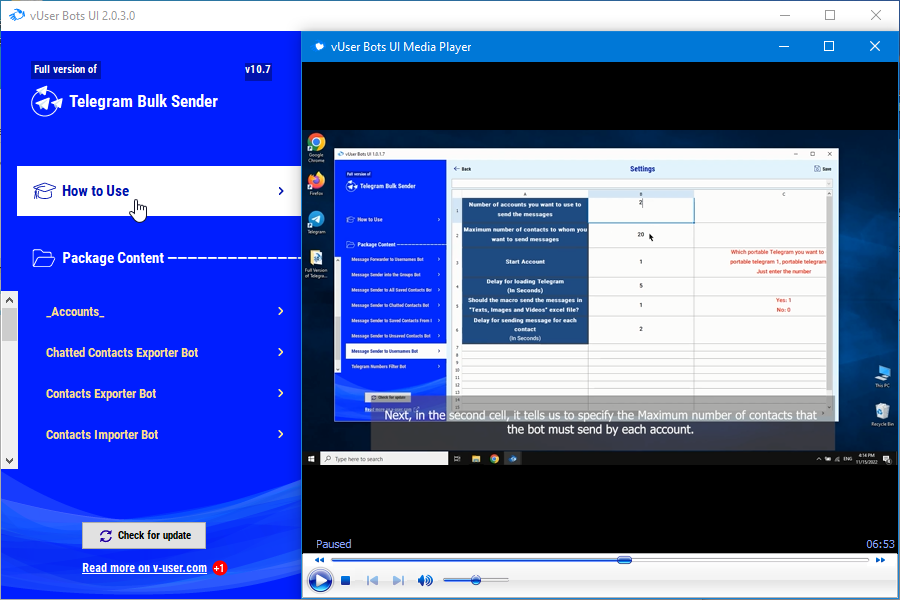Open Chatted Contacts Exporter Bot
This screenshot has height=600, width=900.
[x=122, y=353]
